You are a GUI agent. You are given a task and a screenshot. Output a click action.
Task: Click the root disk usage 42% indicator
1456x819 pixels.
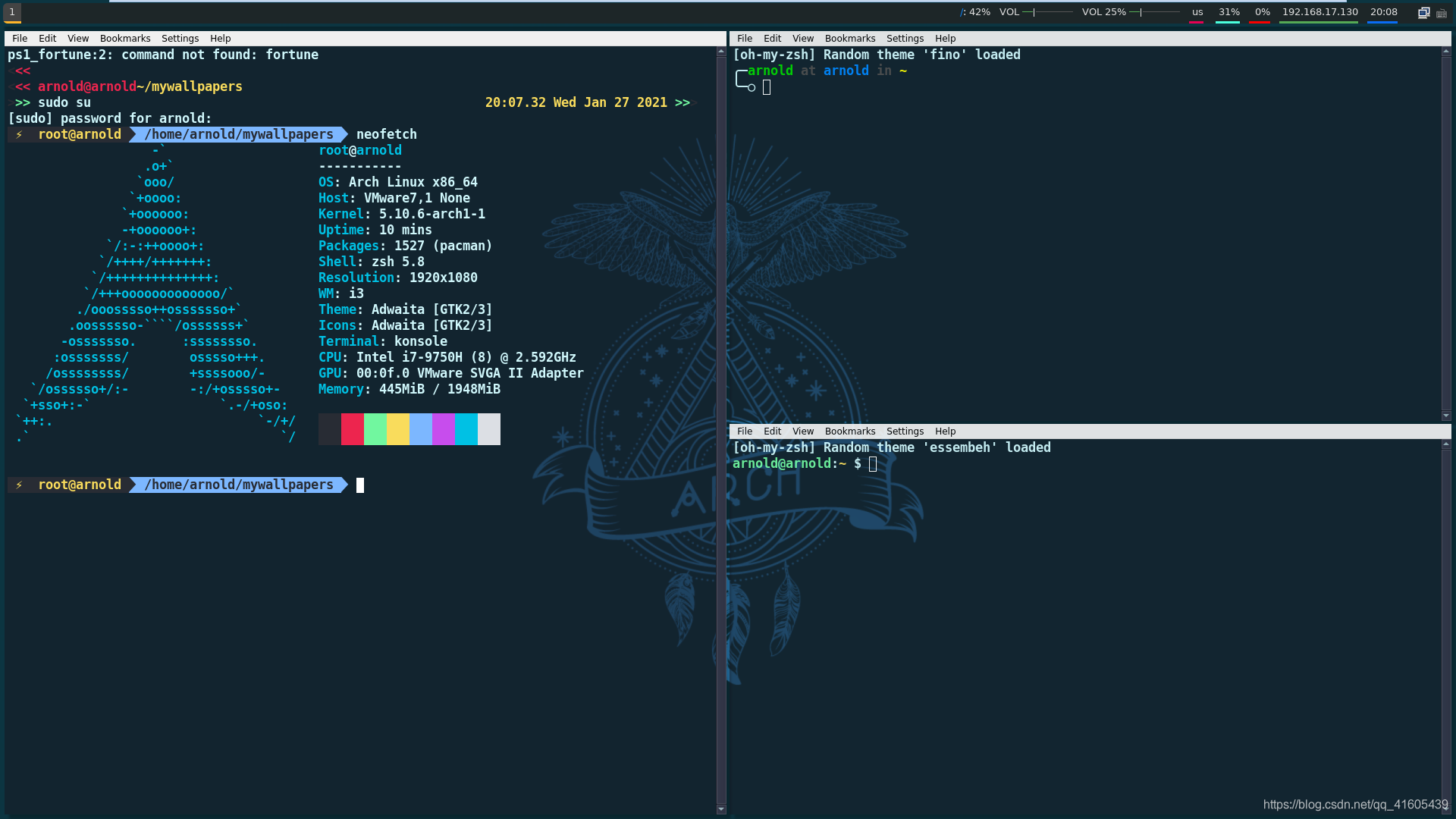pos(975,12)
